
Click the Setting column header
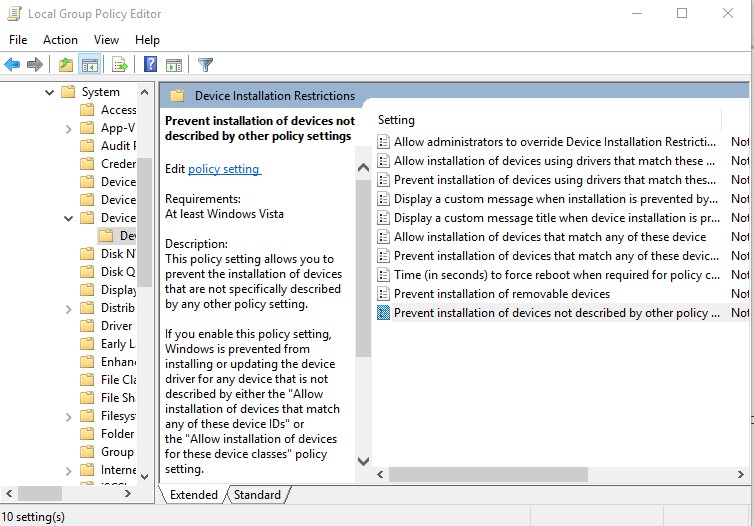coord(396,120)
